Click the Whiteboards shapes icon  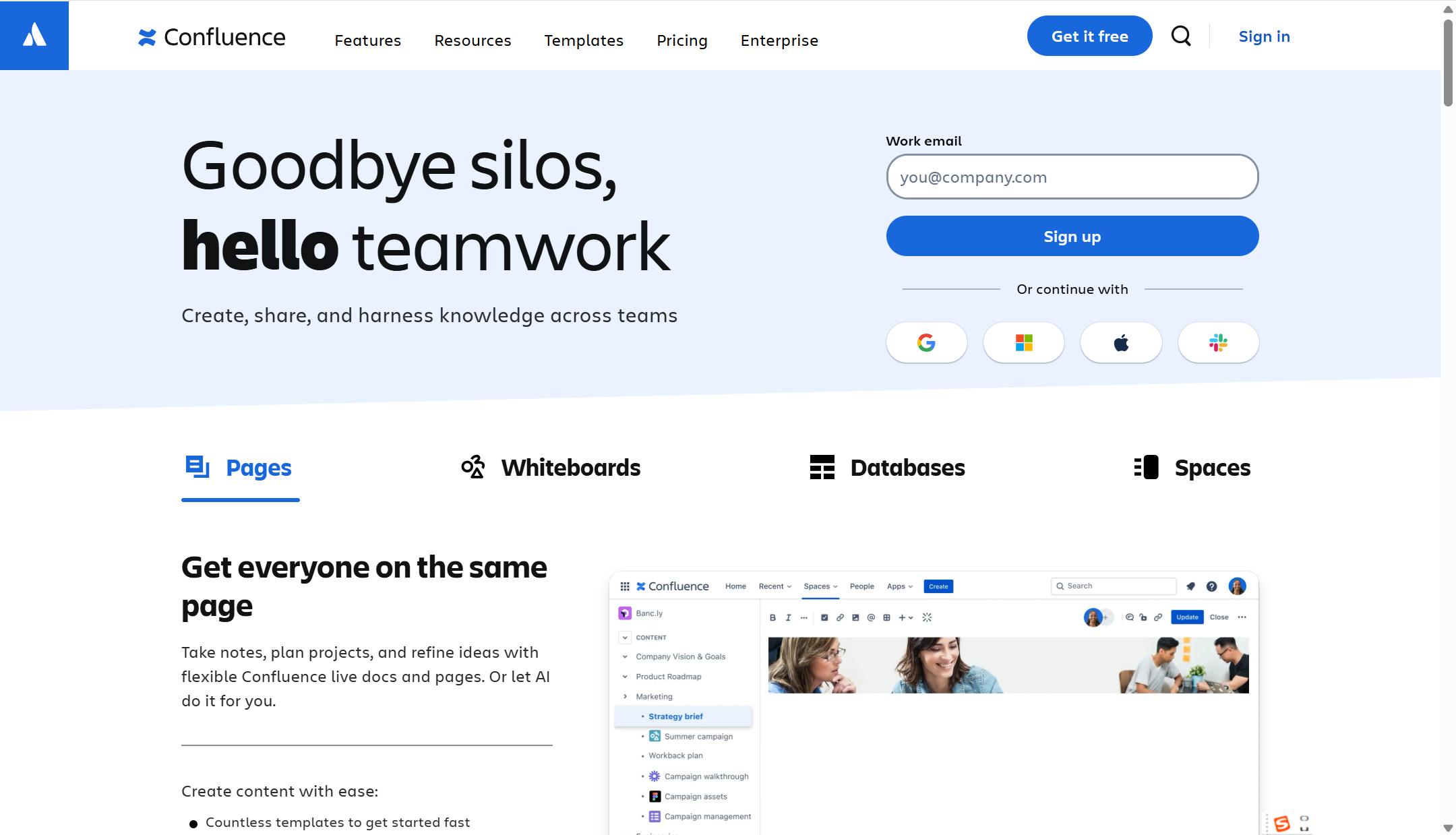pyautogui.click(x=473, y=467)
